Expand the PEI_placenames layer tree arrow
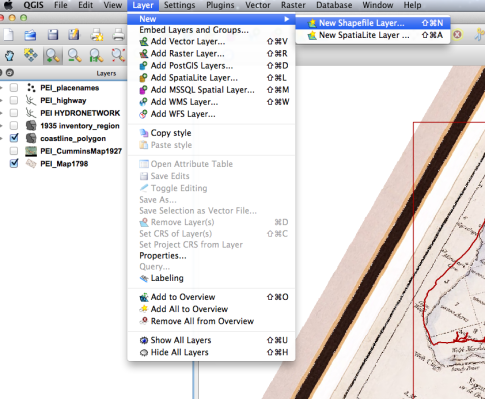This screenshot has width=485, height=399. (1, 88)
